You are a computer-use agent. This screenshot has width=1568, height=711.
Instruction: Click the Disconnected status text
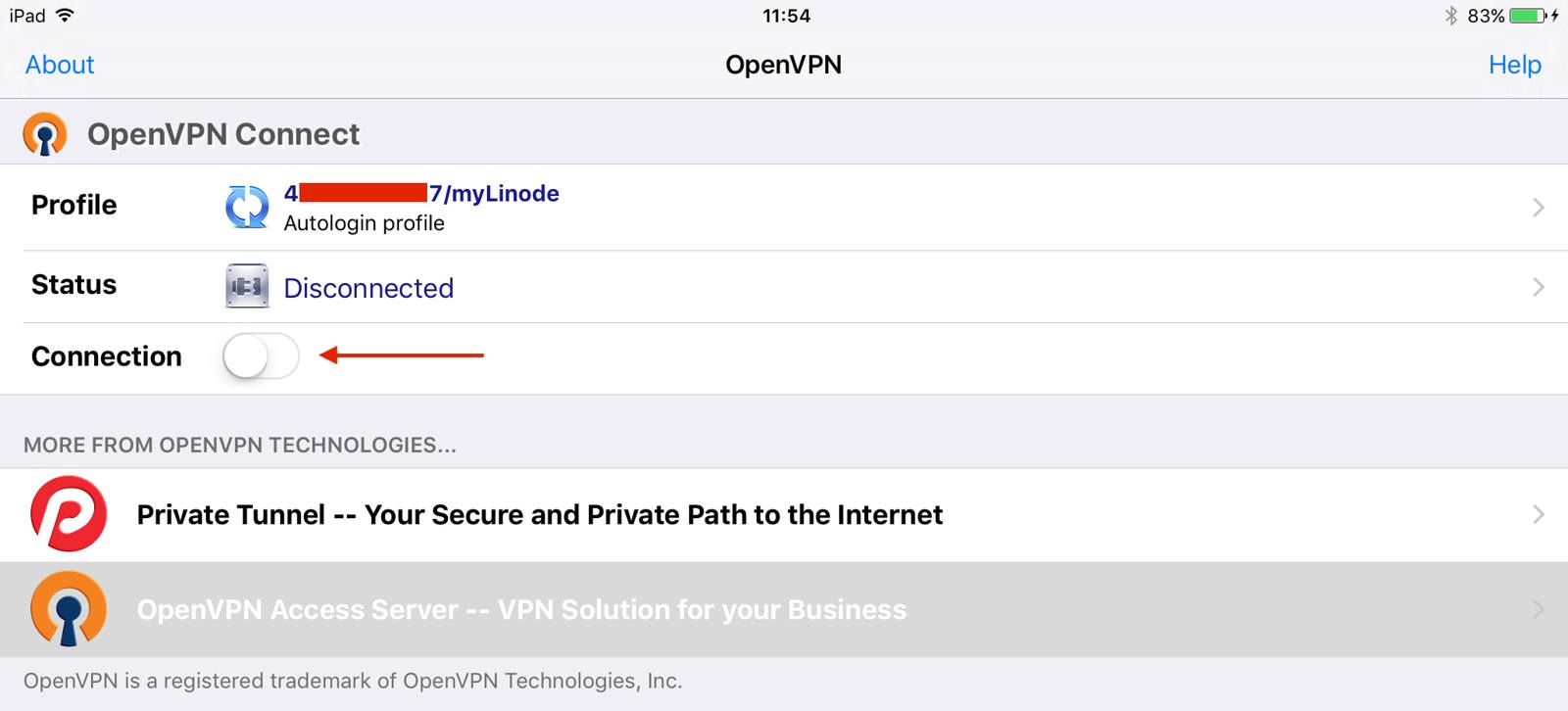(367, 287)
